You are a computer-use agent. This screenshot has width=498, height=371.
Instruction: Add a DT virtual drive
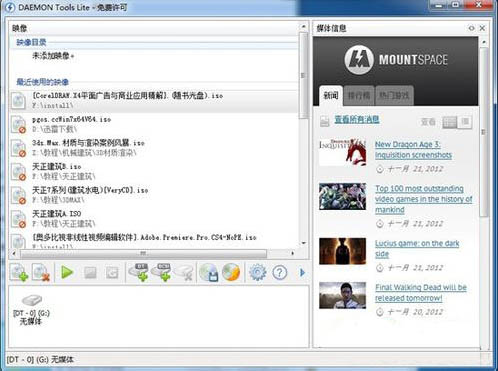point(139,272)
